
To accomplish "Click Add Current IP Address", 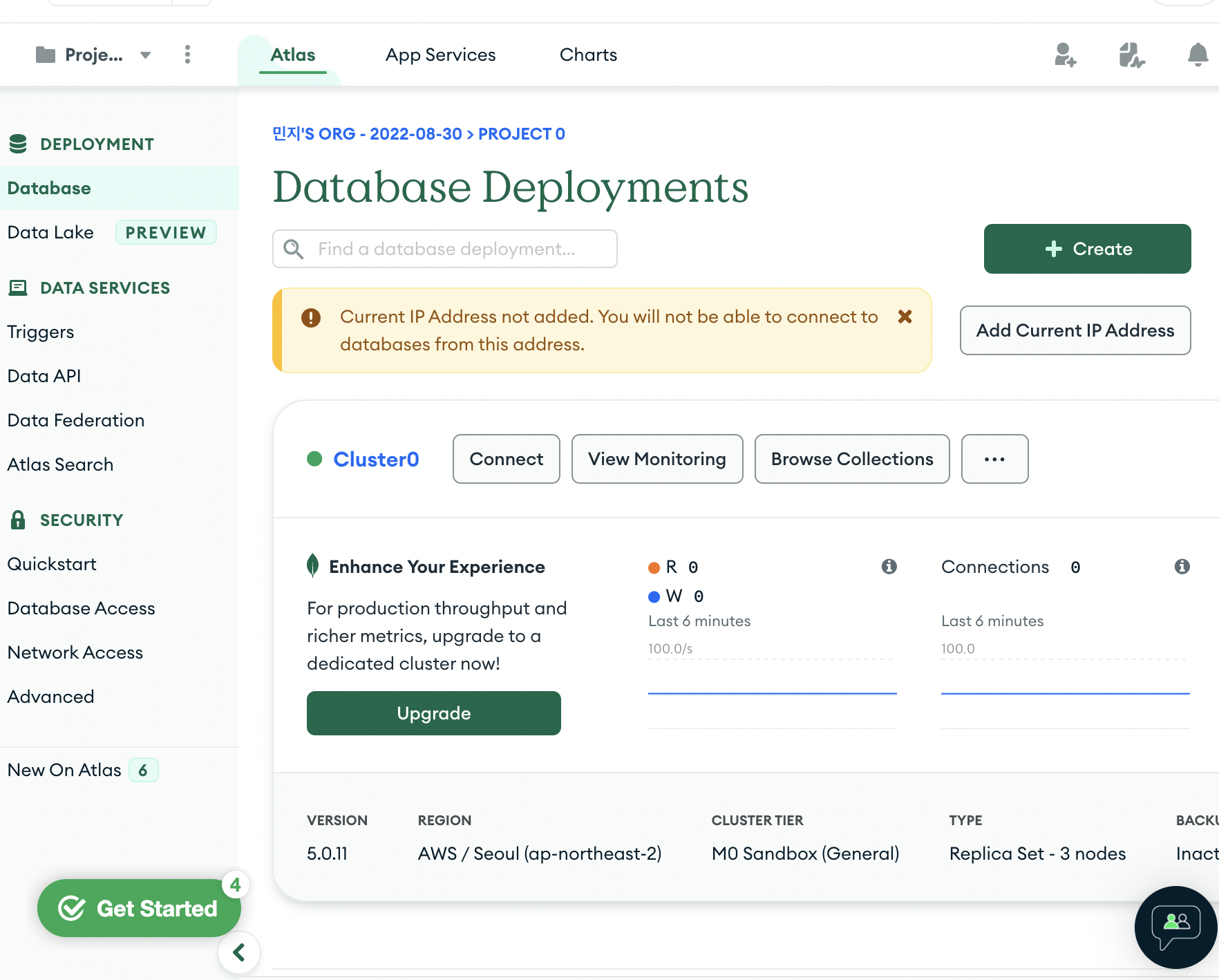I will (1075, 330).
